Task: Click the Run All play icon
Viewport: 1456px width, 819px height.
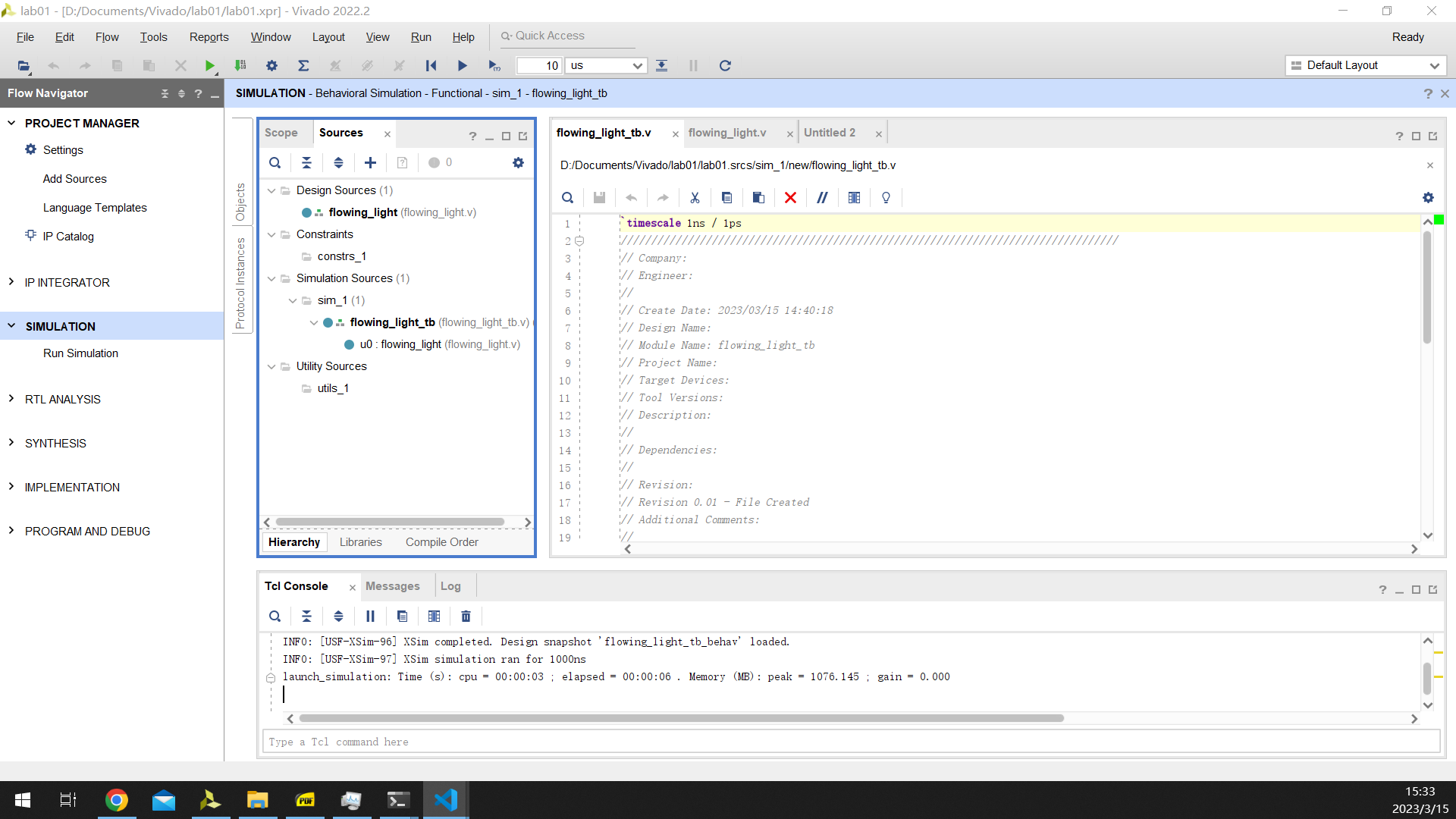Action: tap(462, 66)
